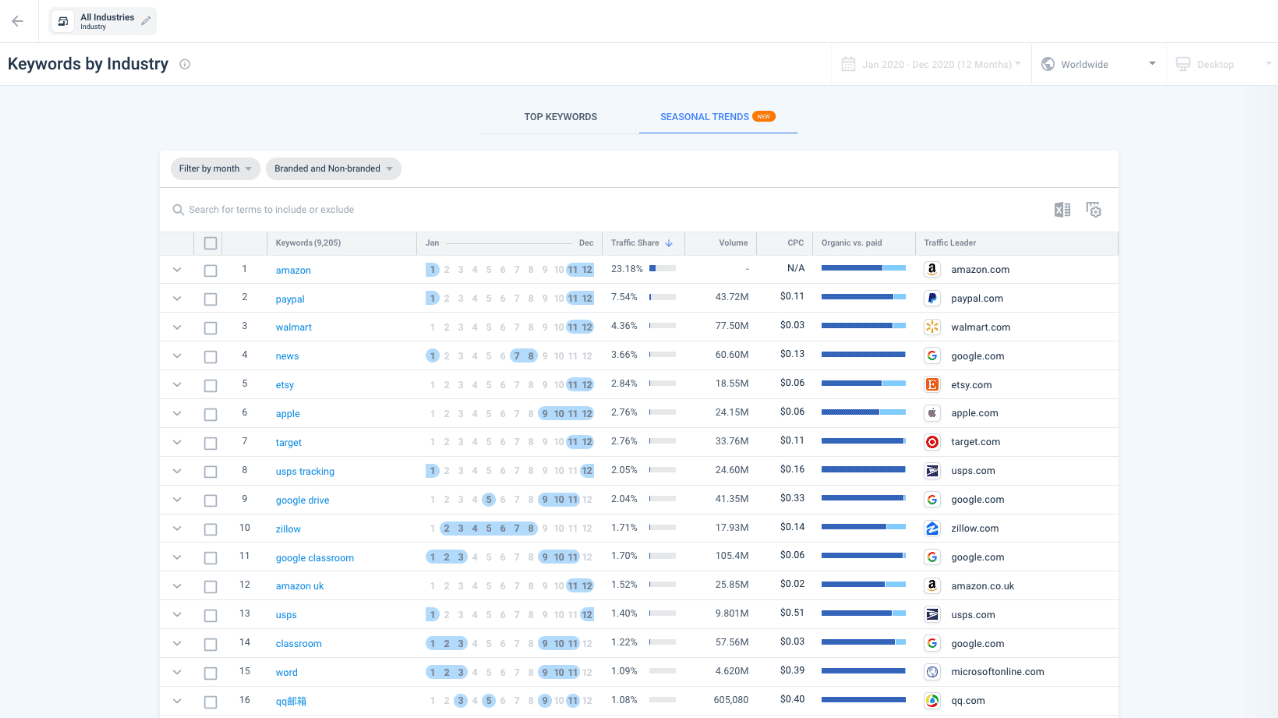
Task: Open the zillow keyword link
Action: [x=288, y=529]
